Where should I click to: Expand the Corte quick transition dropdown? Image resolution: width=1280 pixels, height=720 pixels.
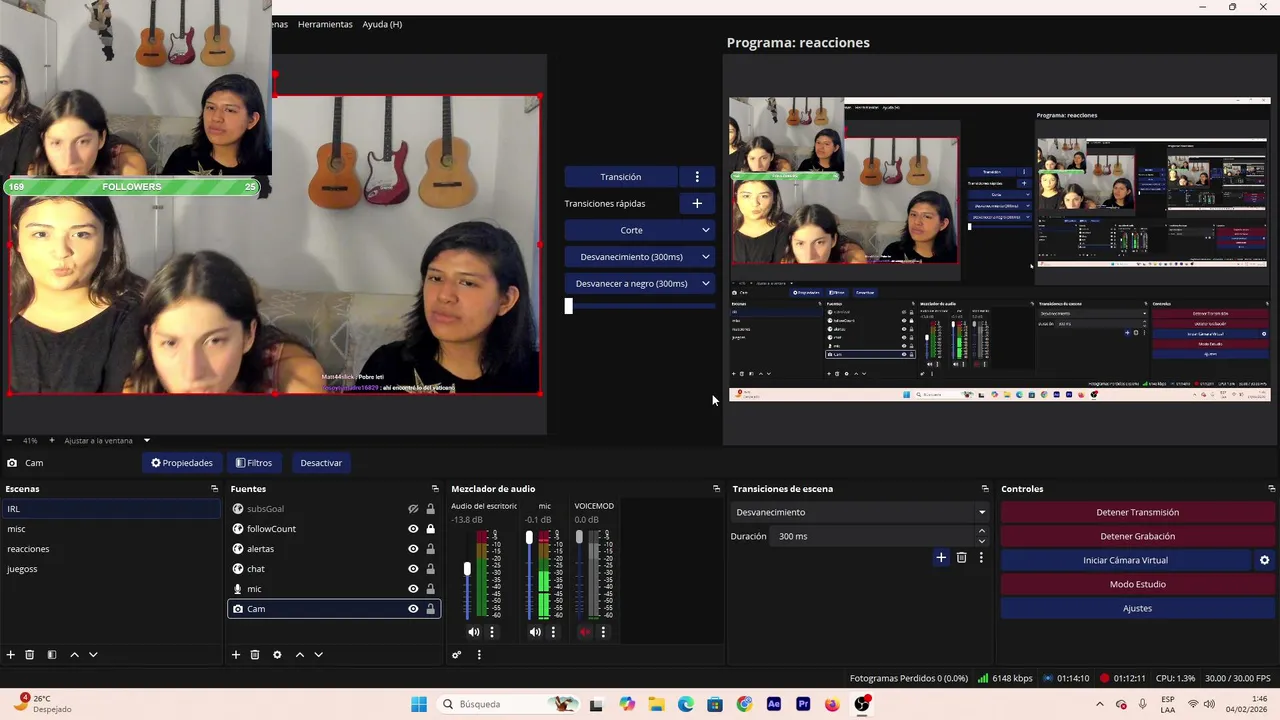click(x=705, y=230)
